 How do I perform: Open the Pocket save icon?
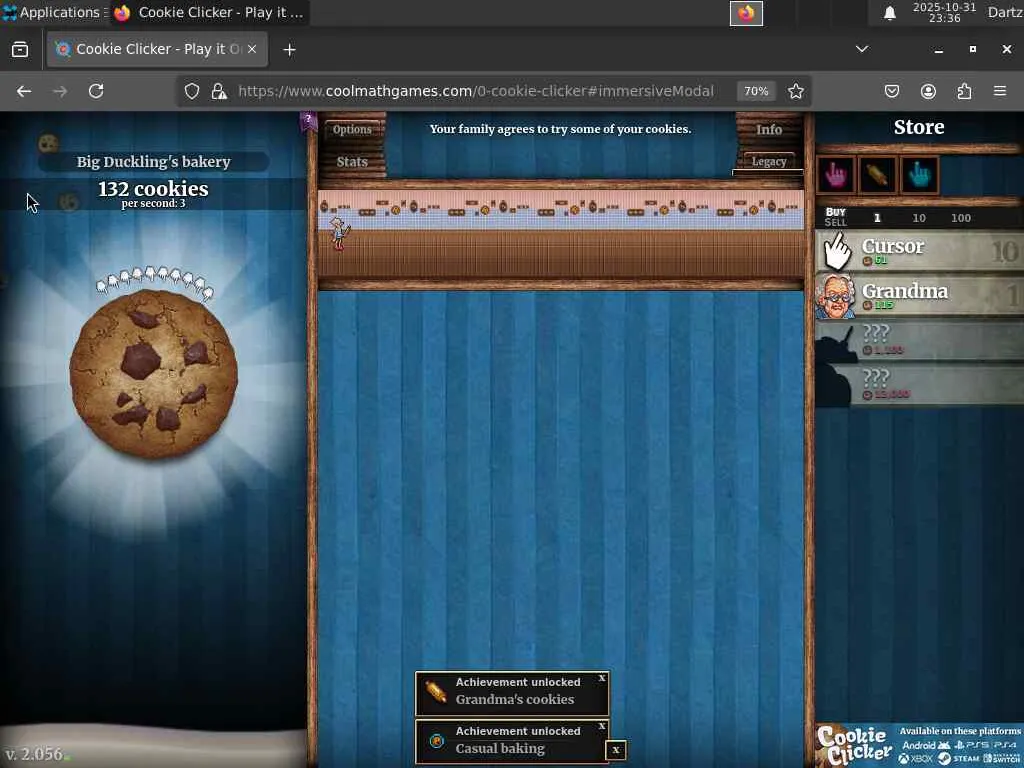tap(892, 91)
